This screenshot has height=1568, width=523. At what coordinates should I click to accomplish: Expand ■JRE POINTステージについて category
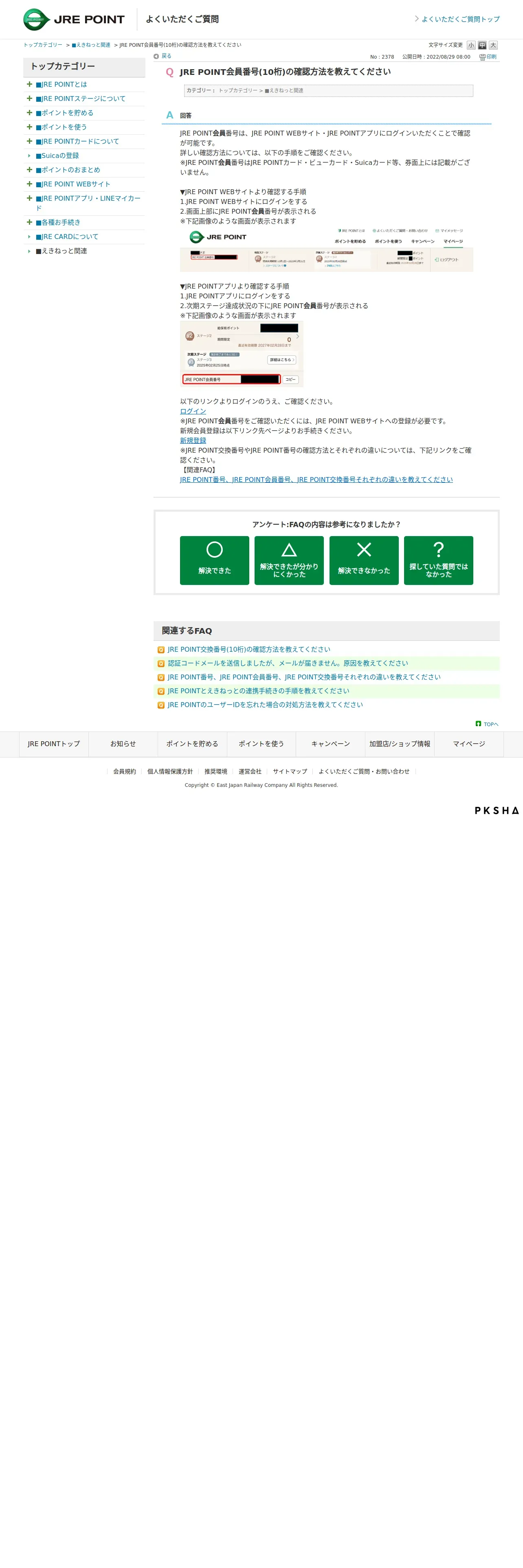(29, 98)
